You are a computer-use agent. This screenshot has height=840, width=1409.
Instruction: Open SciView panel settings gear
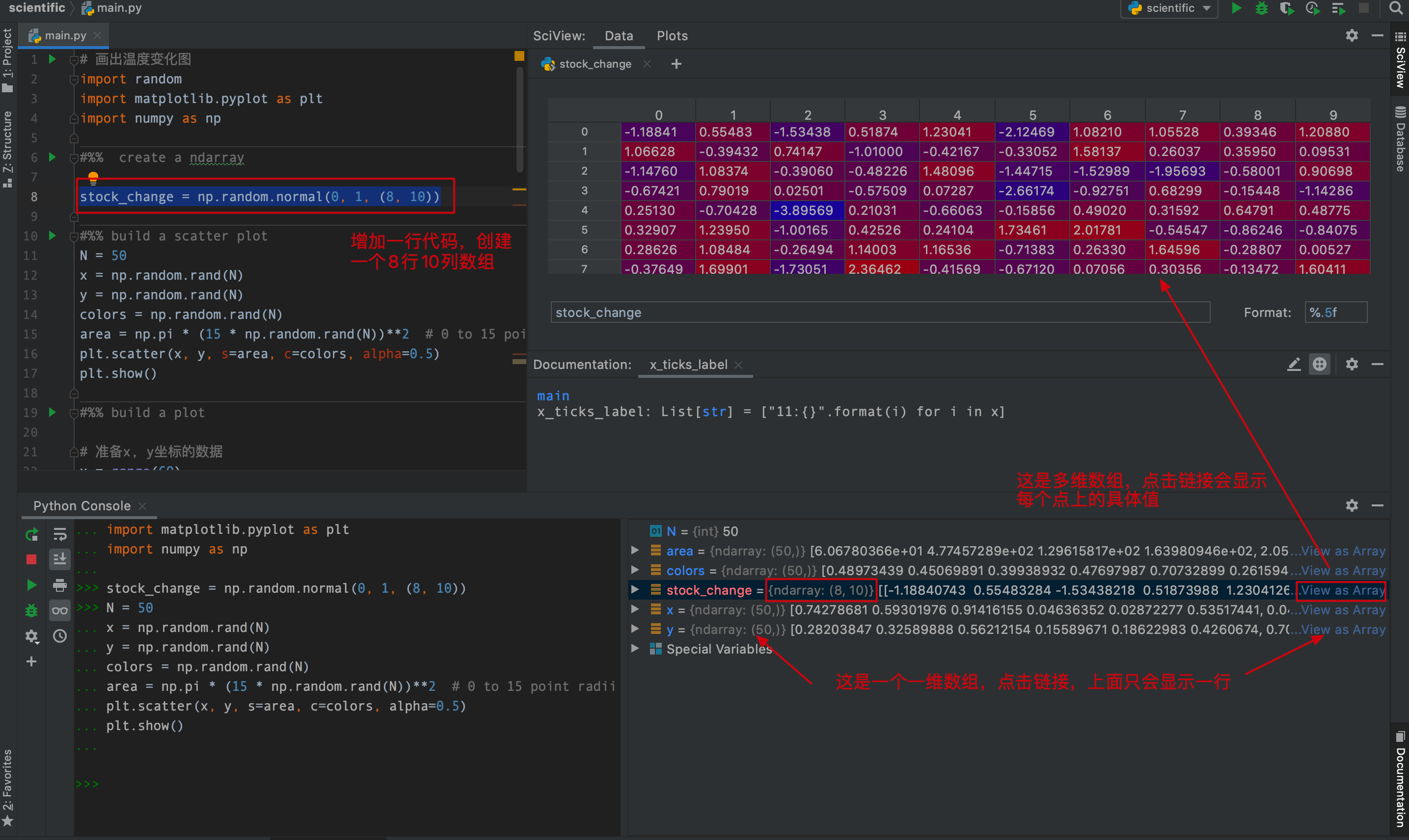pyautogui.click(x=1351, y=36)
